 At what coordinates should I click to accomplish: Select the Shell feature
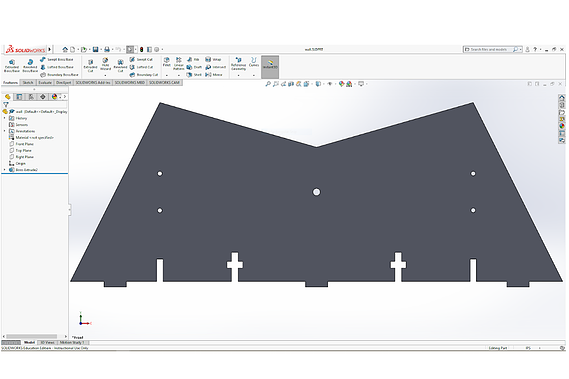[194, 75]
